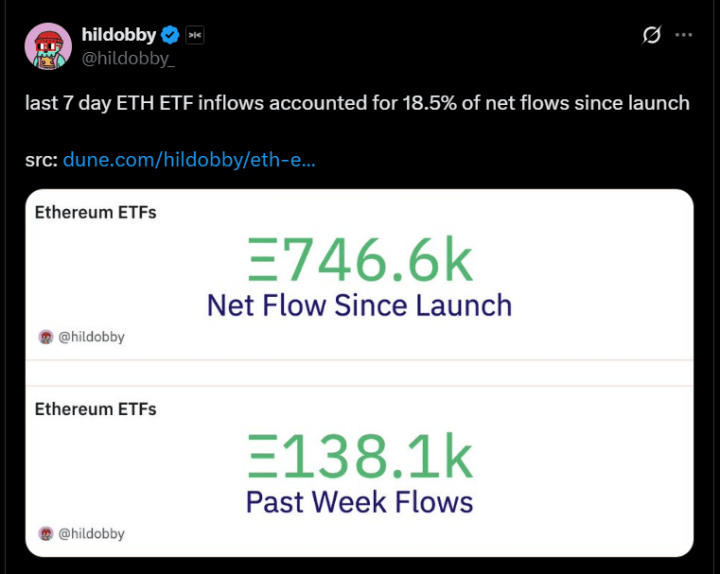Click the 'Net Flow Since Launch' caption

pyautogui.click(x=359, y=304)
